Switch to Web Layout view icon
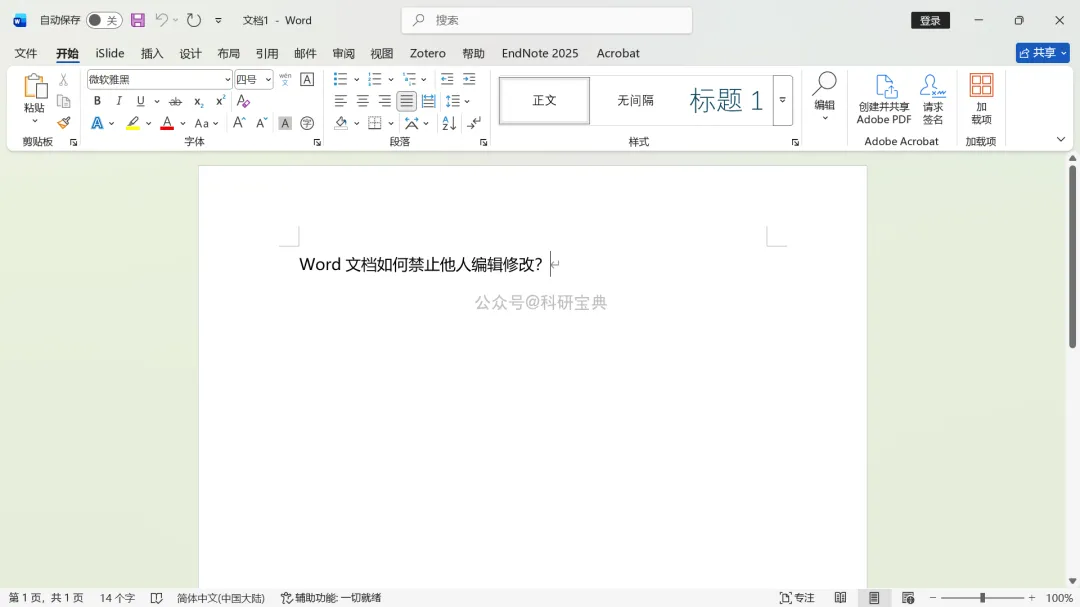Screen dimensions: 1080x607 coord(908,598)
